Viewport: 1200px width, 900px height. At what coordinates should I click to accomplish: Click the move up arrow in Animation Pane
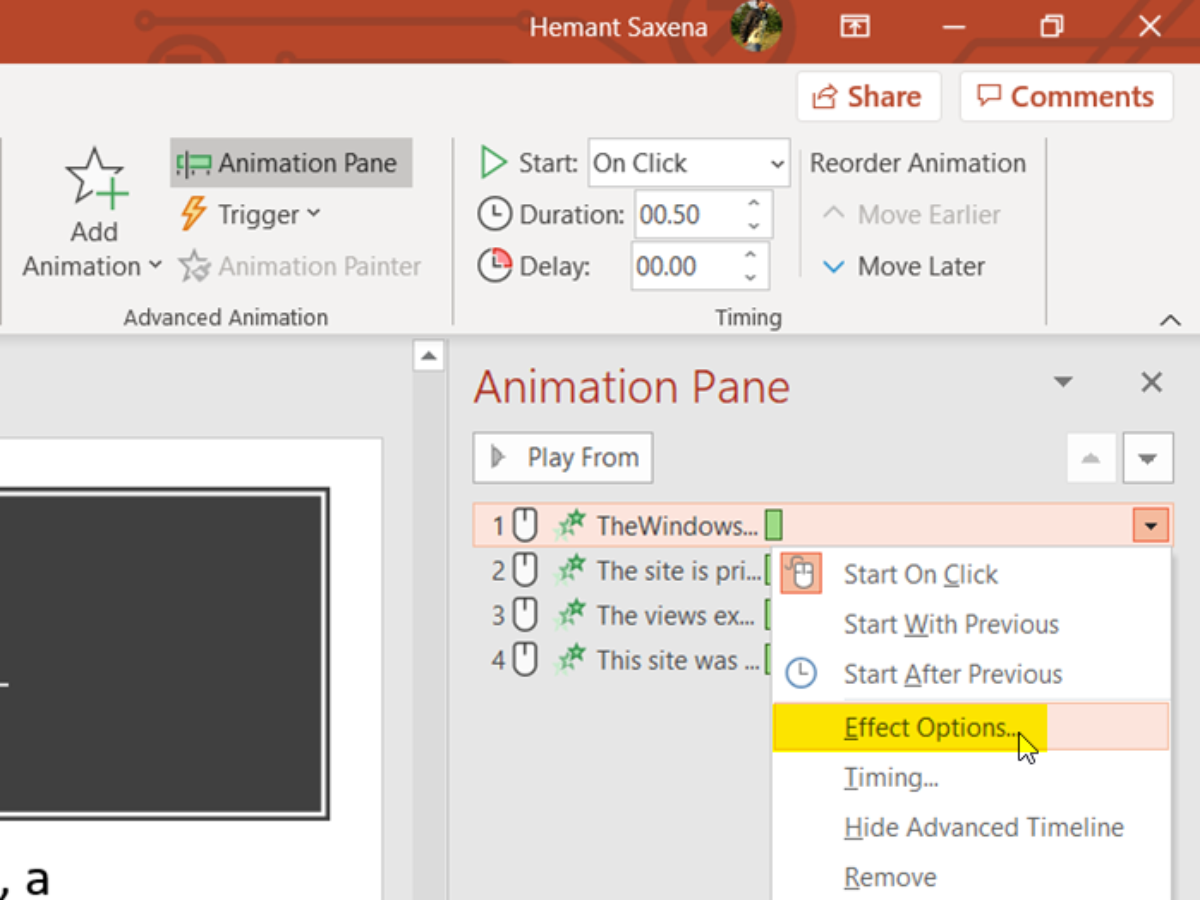(1091, 458)
